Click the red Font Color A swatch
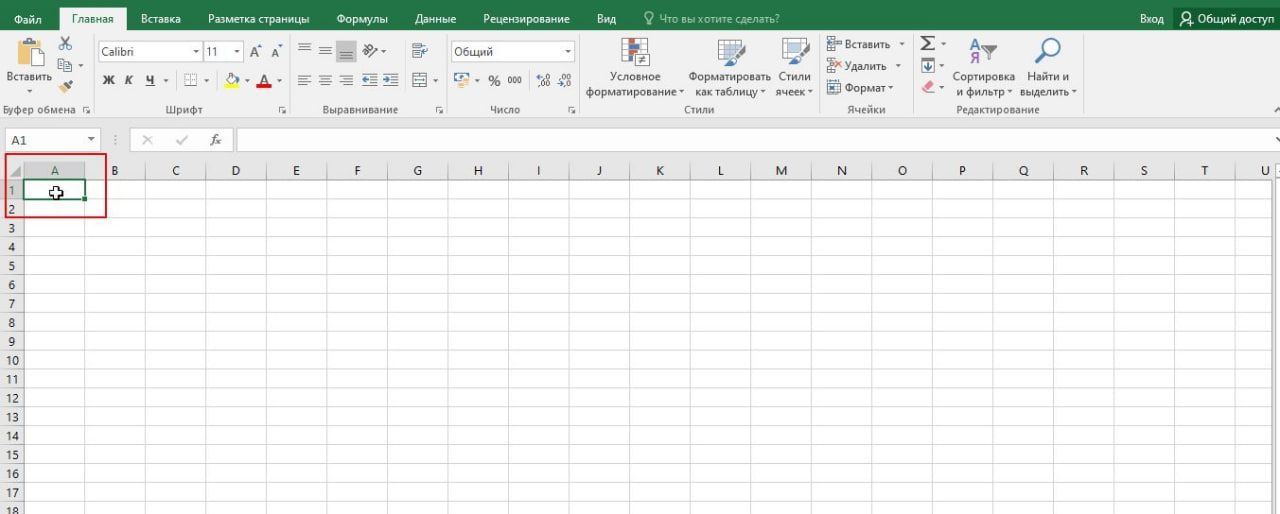This screenshot has height=514, width=1280. coord(264,80)
